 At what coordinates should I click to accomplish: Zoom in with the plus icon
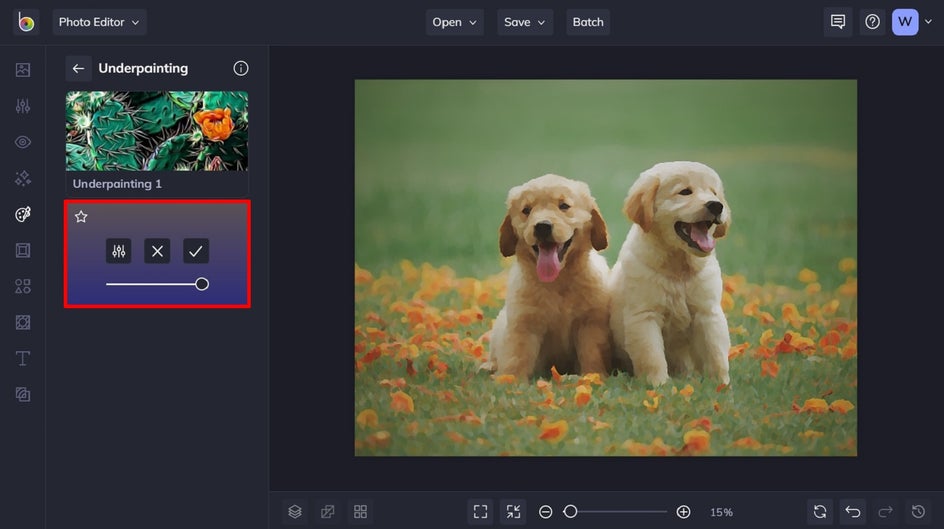coord(683,512)
